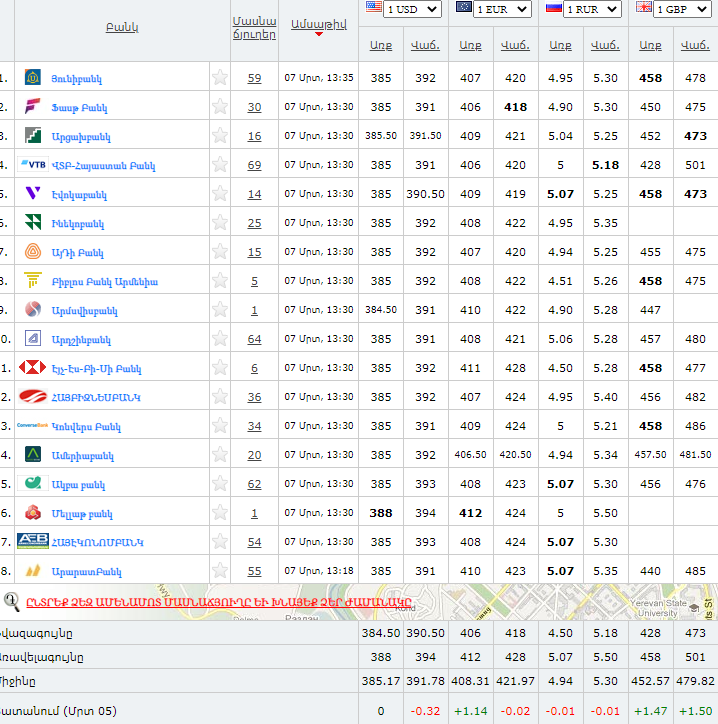The width and height of the screenshot is (718, 724).
Task: Open the Byblos Bank Armenia link
Action: coord(105,281)
